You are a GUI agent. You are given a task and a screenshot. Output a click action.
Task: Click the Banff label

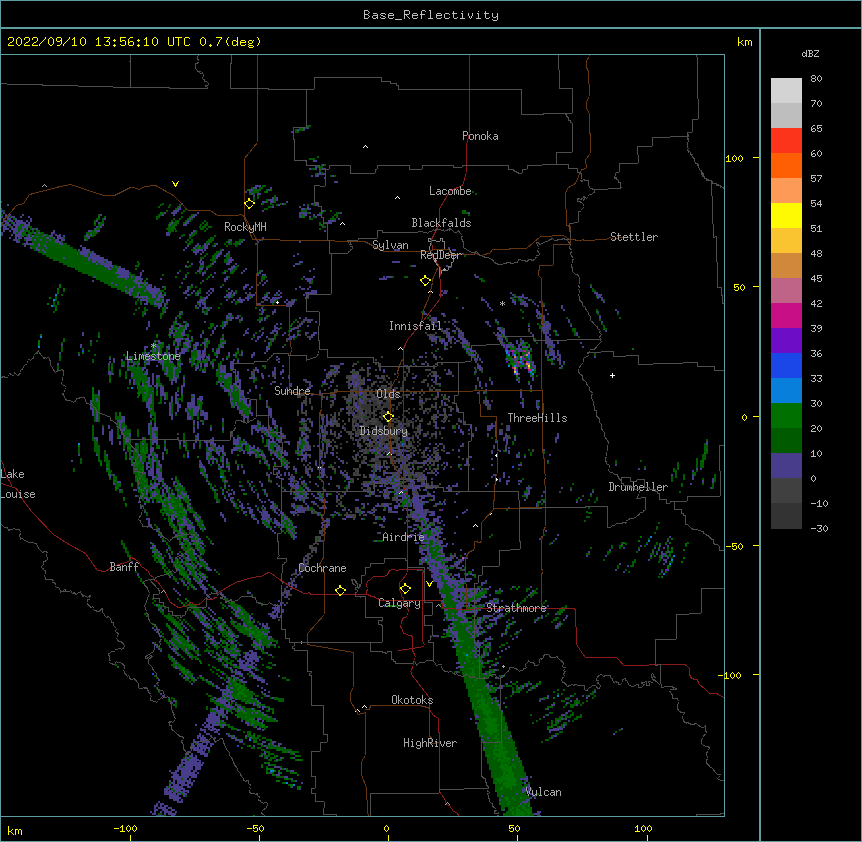[124, 567]
